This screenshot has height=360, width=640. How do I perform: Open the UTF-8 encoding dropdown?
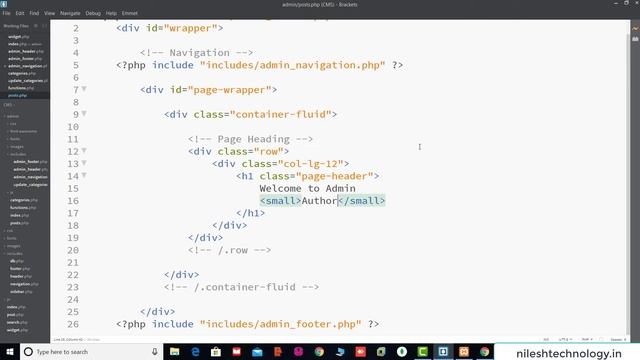click(x=565, y=339)
